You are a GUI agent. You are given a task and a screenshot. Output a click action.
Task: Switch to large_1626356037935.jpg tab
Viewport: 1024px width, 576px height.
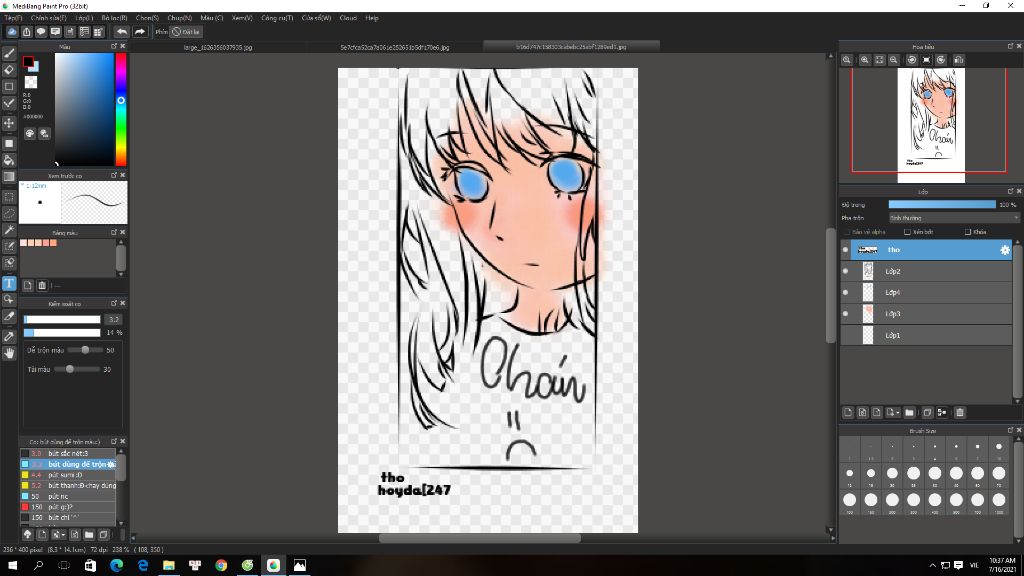click(x=217, y=47)
